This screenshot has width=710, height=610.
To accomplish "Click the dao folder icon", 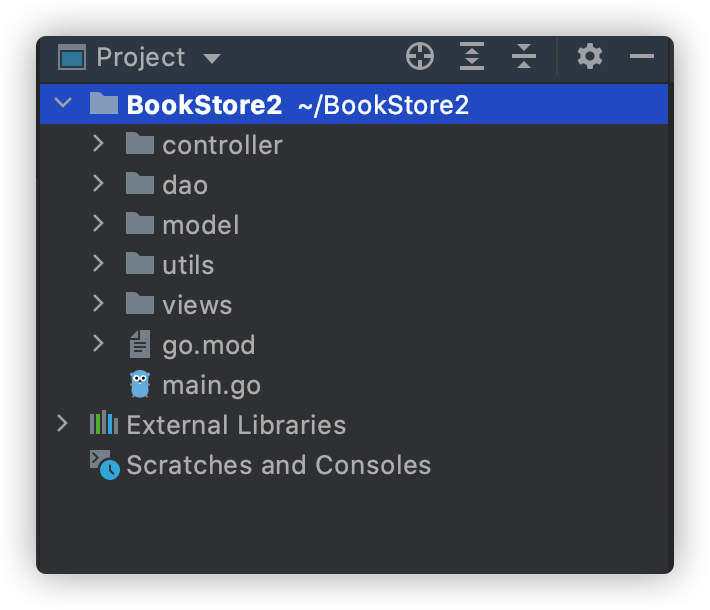I will click(x=139, y=183).
